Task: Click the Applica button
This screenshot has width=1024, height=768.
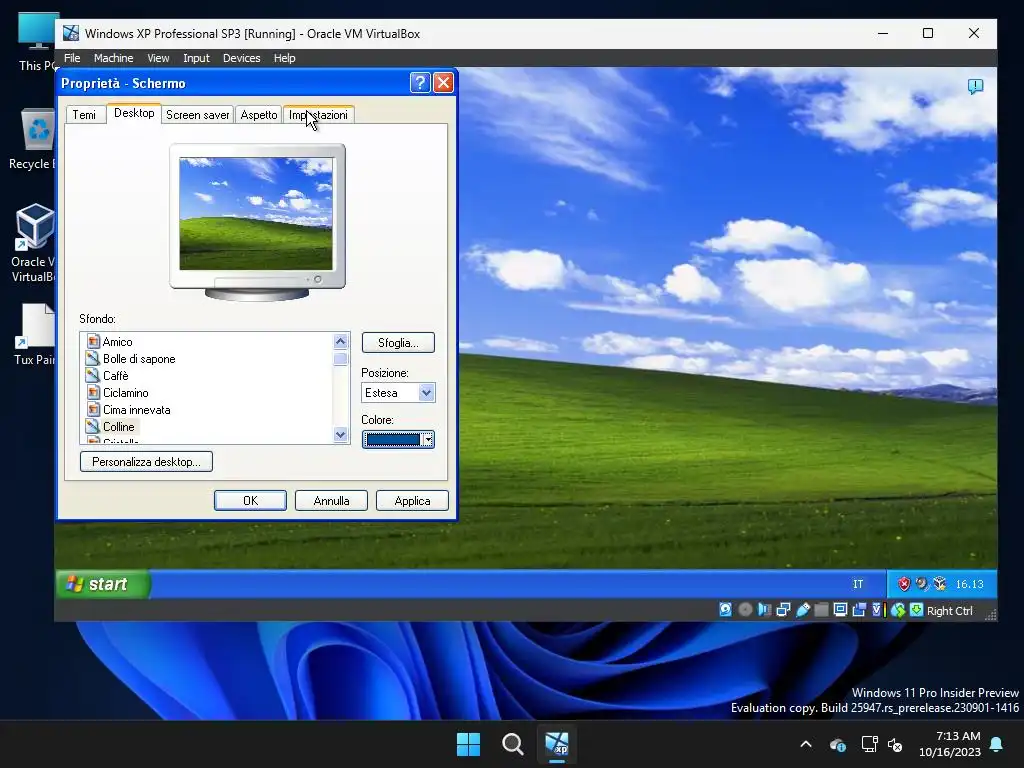Action: tap(412, 501)
